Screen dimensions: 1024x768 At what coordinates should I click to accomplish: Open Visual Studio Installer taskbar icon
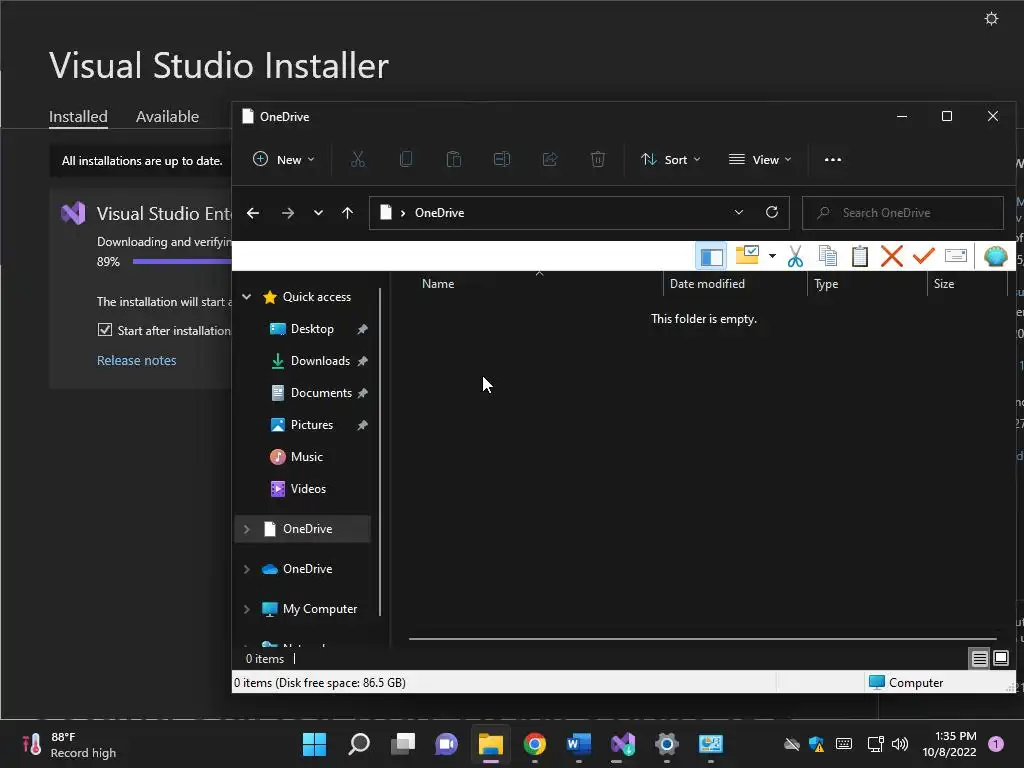(623, 744)
